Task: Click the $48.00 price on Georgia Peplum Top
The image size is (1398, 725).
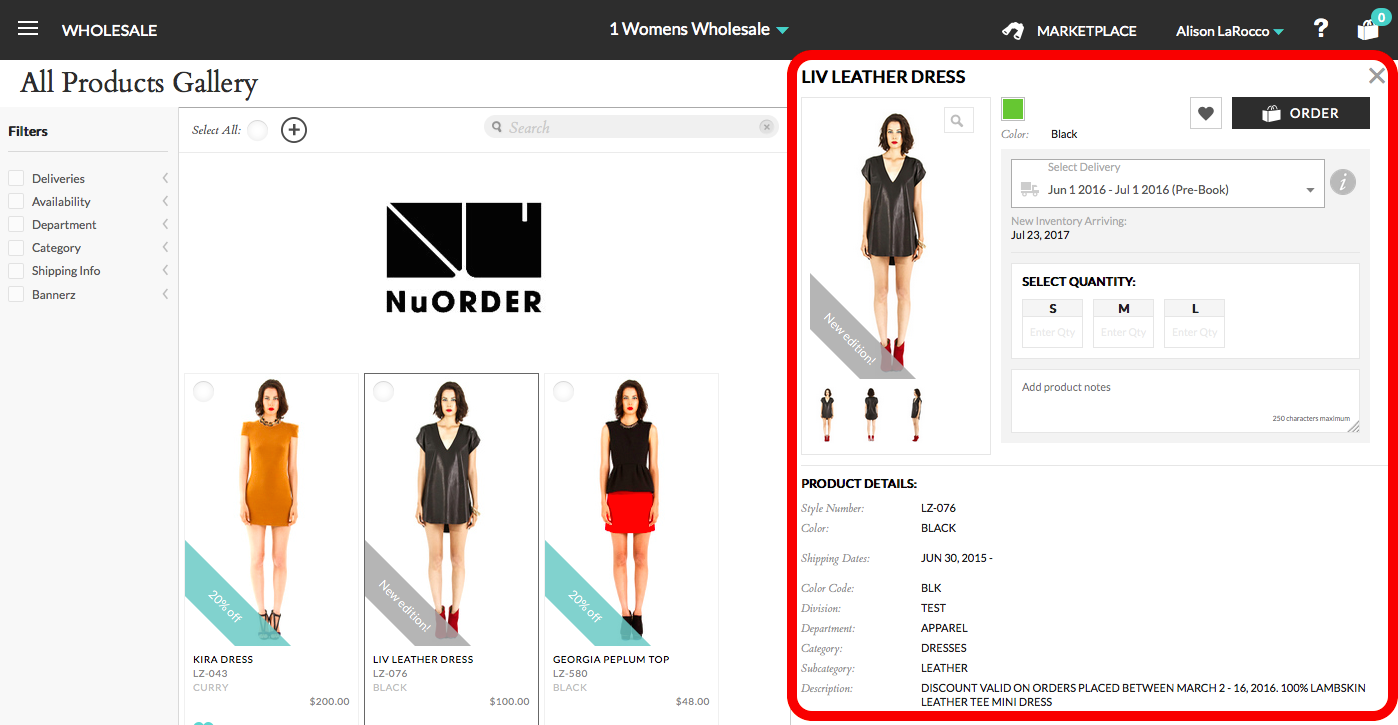Action: pos(692,701)
